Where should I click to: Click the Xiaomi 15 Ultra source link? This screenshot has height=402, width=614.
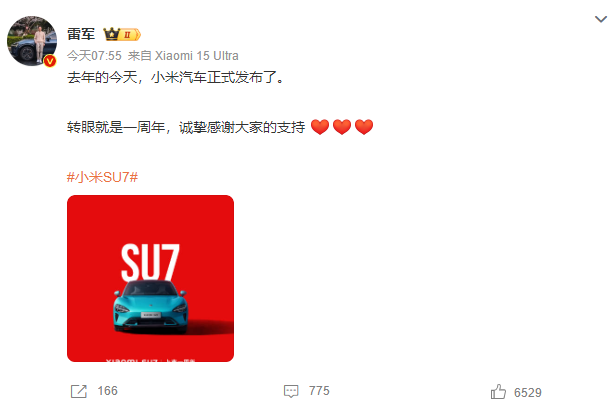(x=197, y=56)
